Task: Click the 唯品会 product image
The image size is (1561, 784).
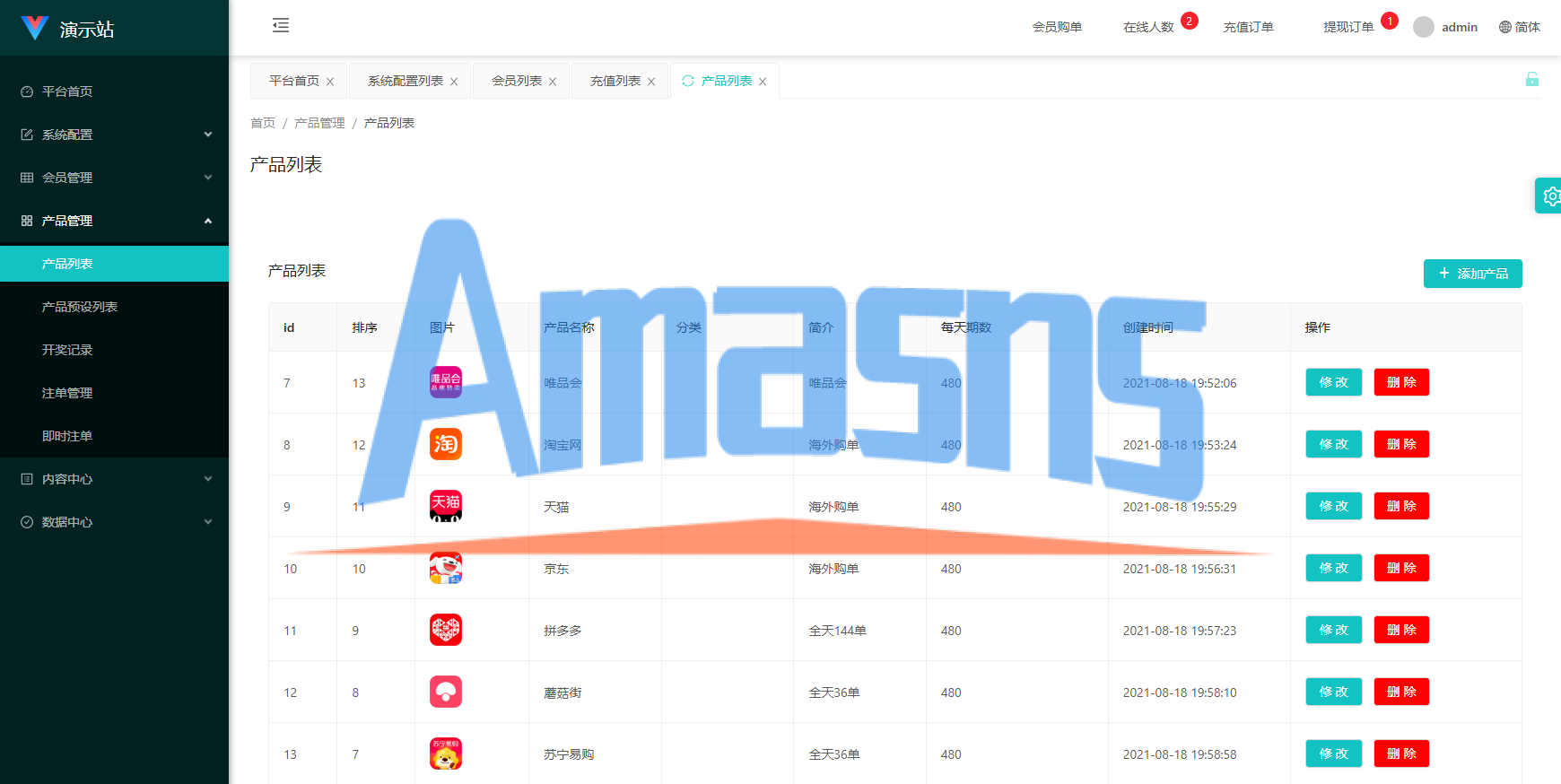Action: point(446,382)
